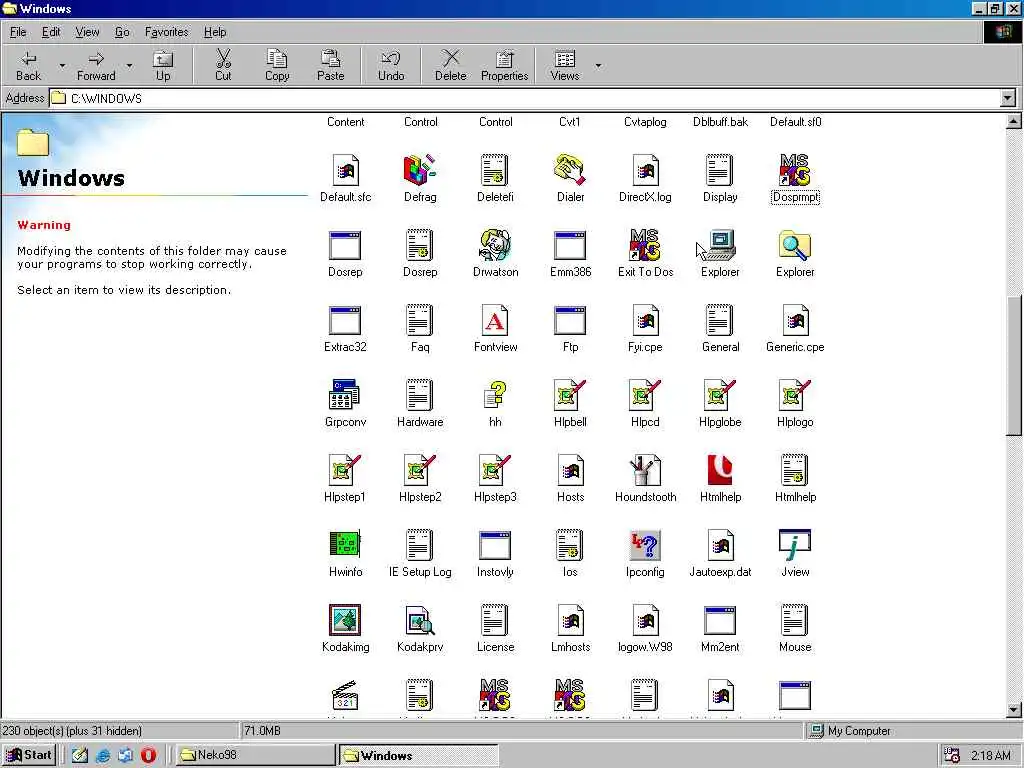Image resolution: width=1024 pixels, height=768 pixels.
Task: Select the Ipconfig icon
Action: [645, 545]
